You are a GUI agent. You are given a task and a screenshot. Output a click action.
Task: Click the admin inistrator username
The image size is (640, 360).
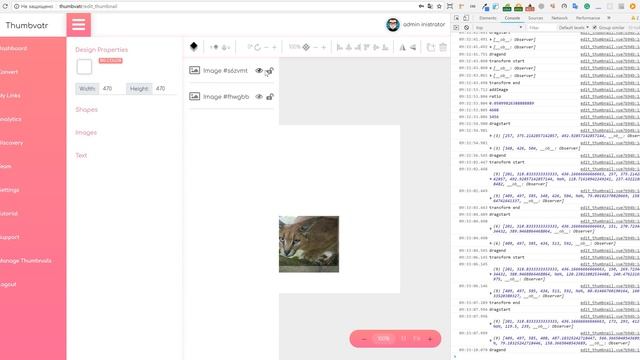(424, 24)
